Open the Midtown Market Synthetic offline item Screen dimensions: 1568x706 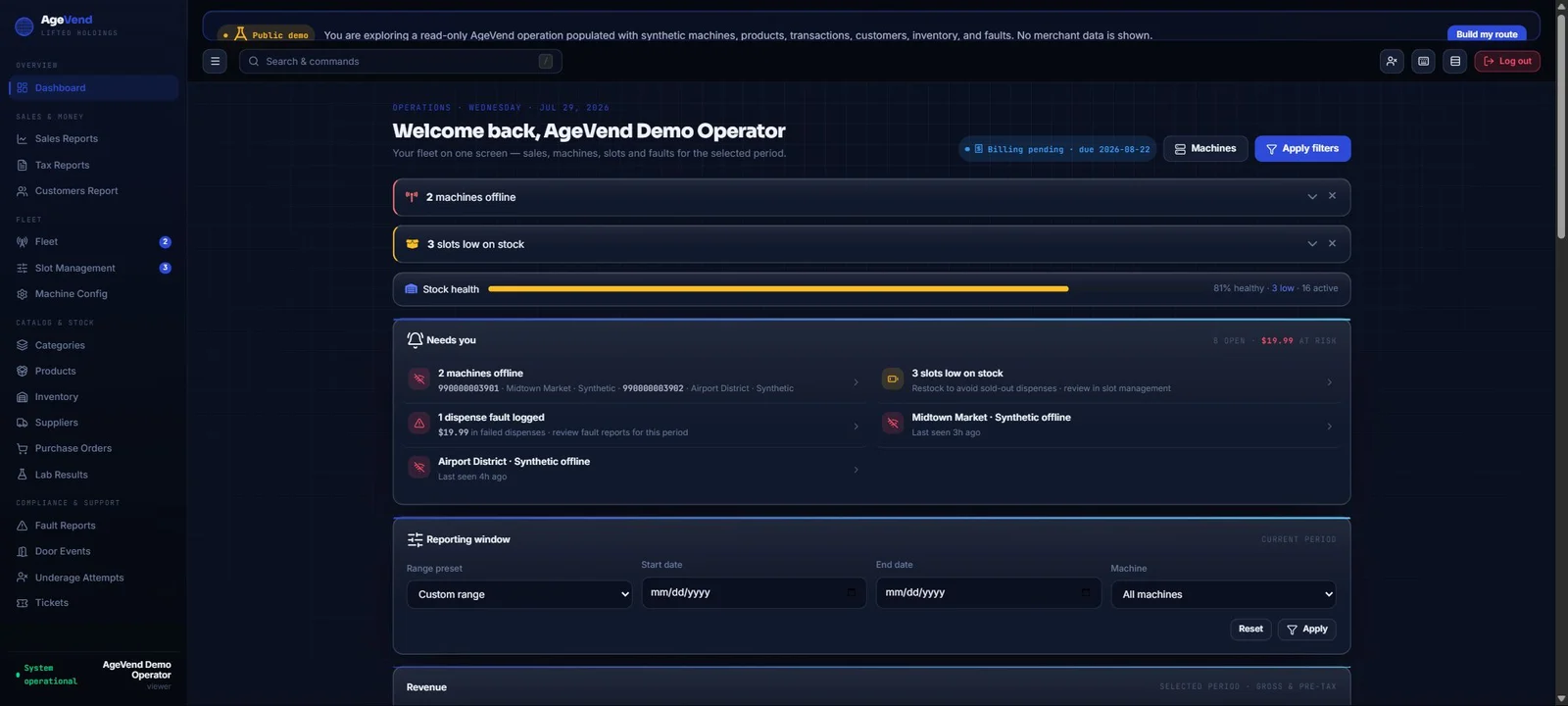[x=1108, y=425]
